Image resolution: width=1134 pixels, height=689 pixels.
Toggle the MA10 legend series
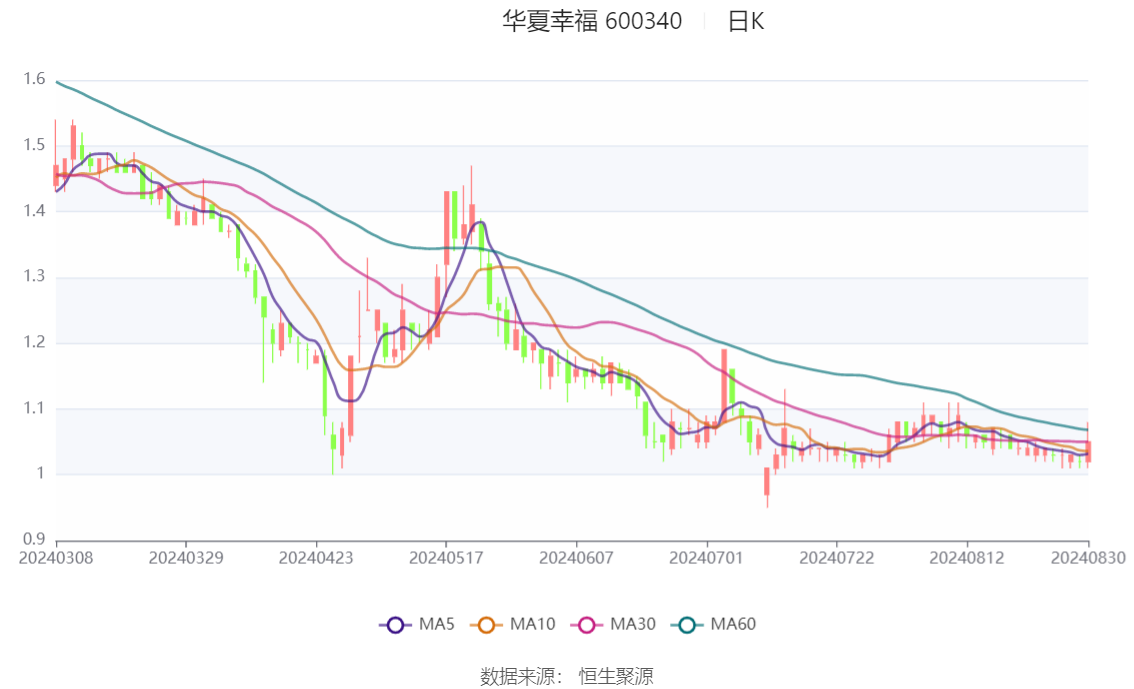pyautogui.click(x=513, y=625)
